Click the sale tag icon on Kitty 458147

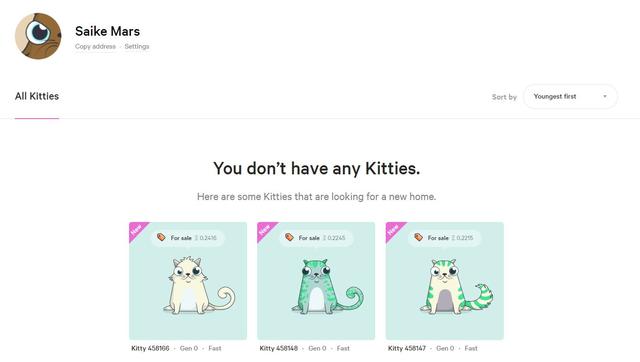[x=418, y=237]
